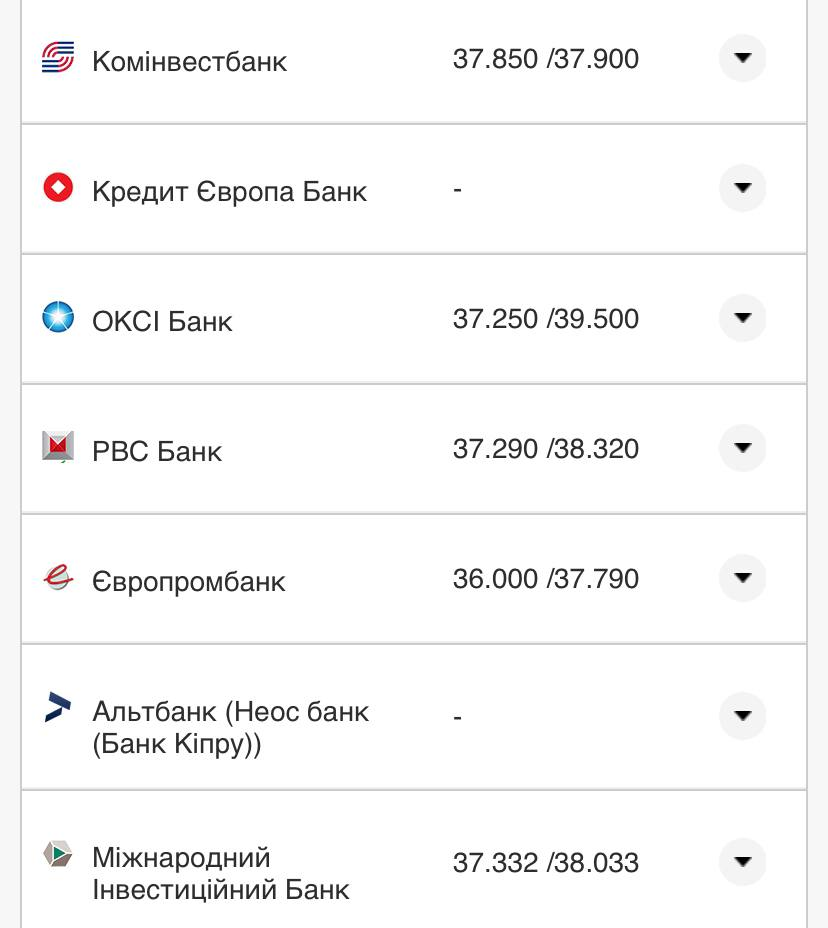Expand the Альтбанк row arrow
This screenshot has width=828, height=928.
tap(742, 715)
